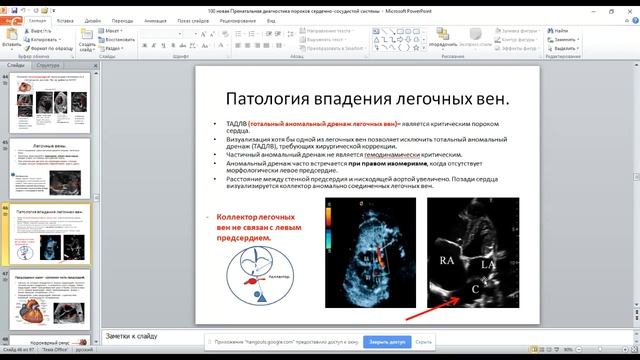The width and height of the screenshot is (640, 360).
Task: Select slide 45 thumbnail Легочные вены
Action: (50, 169)
